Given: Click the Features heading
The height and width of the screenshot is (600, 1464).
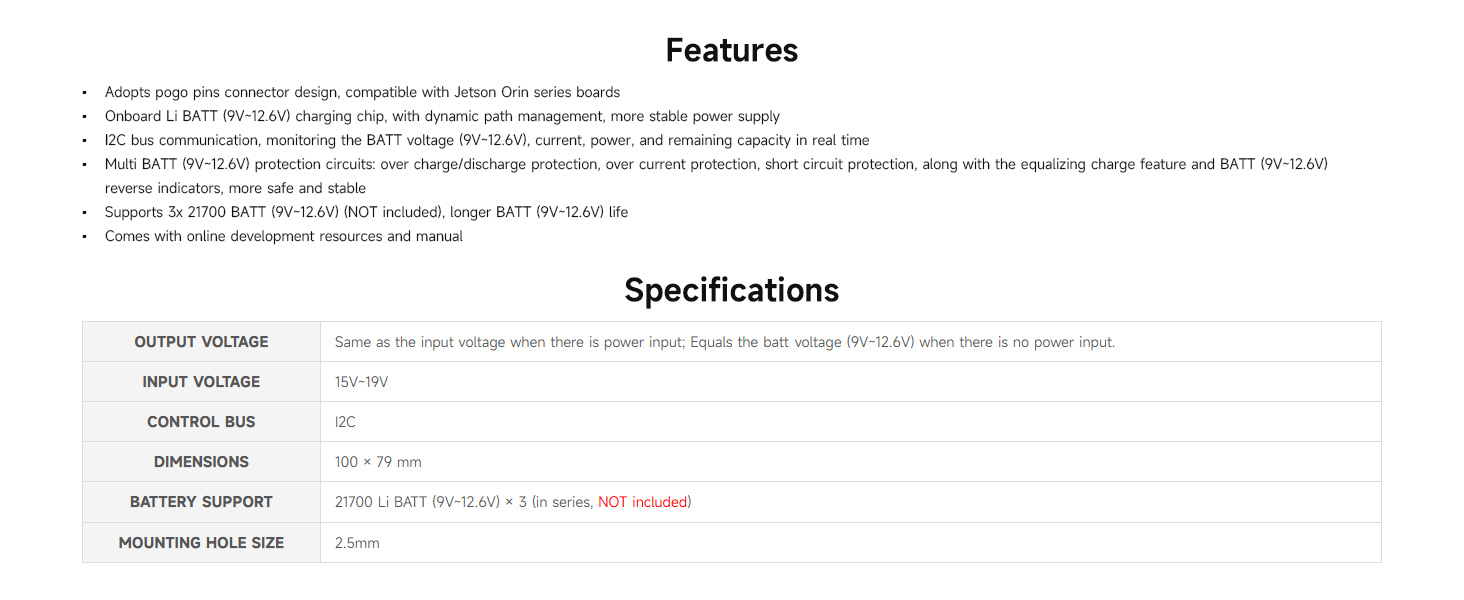Looking at the screenshot, I should point(732,50).
